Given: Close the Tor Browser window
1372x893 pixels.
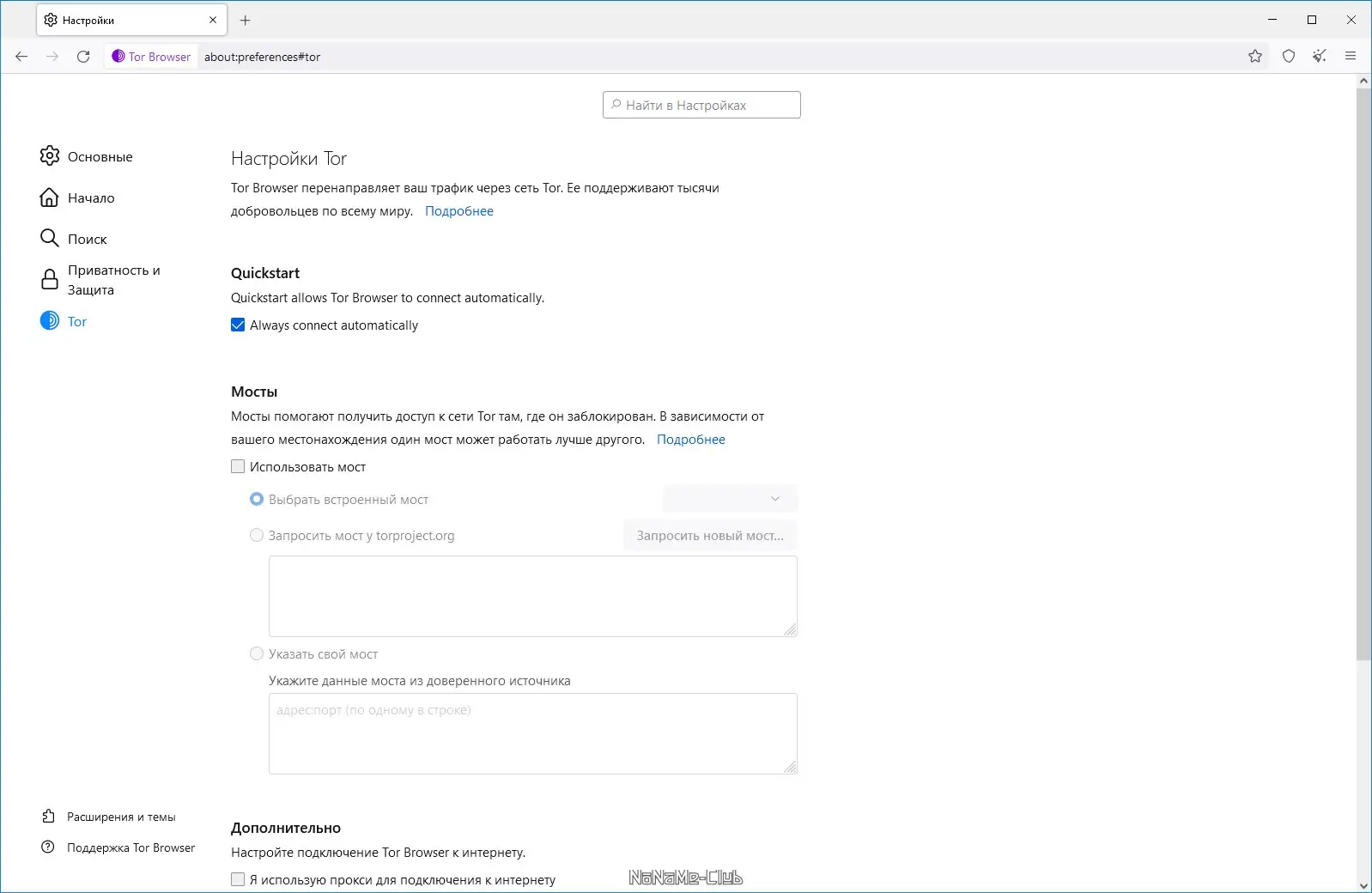Looking at the screenshot, I should tap(1351, 20).
